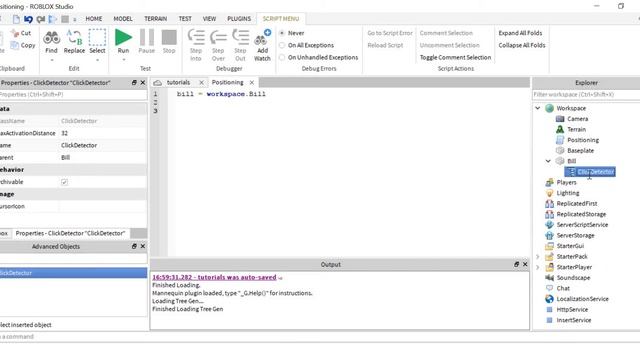The height and width of the screenshot is (360, 640).
Task: Open the TEST ribbon tab
Action: [185, 19]
